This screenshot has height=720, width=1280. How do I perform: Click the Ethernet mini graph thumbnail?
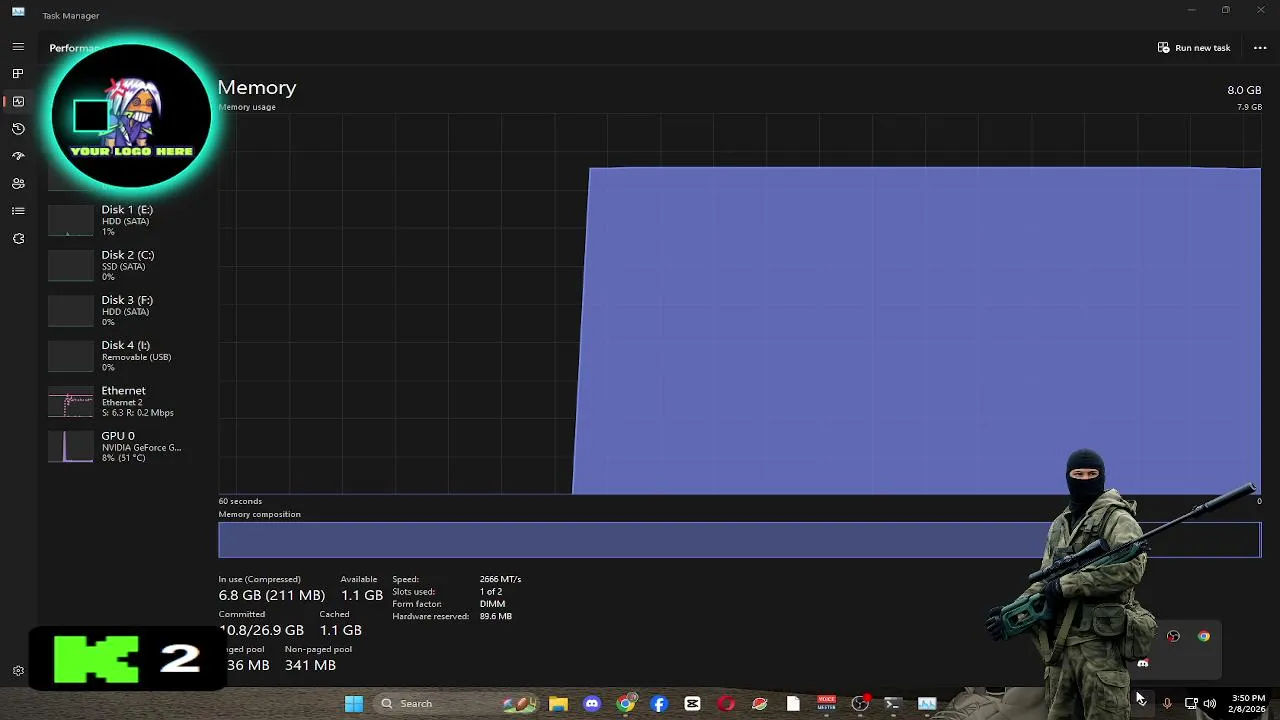coord(71,403)
